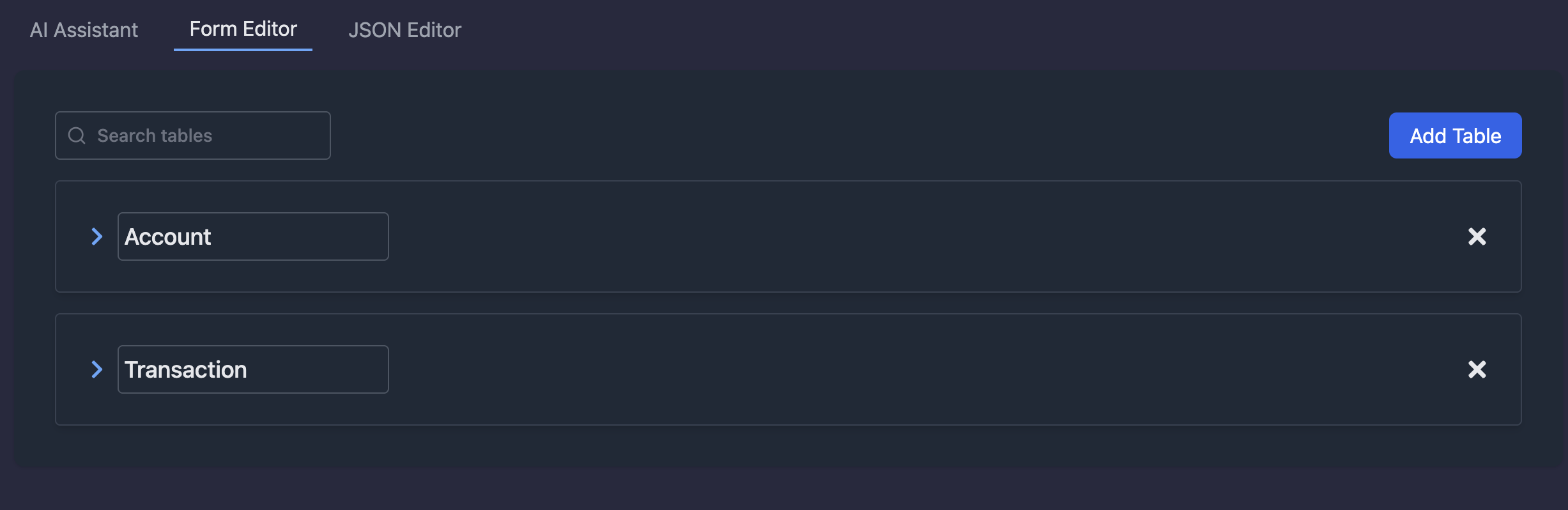Select the Form Editor tab
1568x510 pixels.
(243, 29)
